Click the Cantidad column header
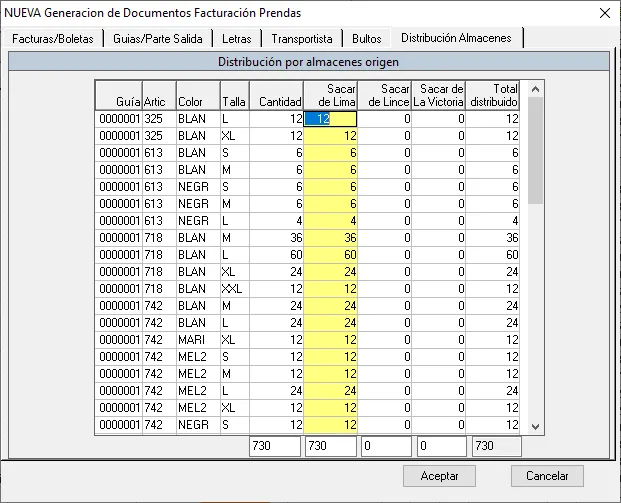 (x=276, y=95)
